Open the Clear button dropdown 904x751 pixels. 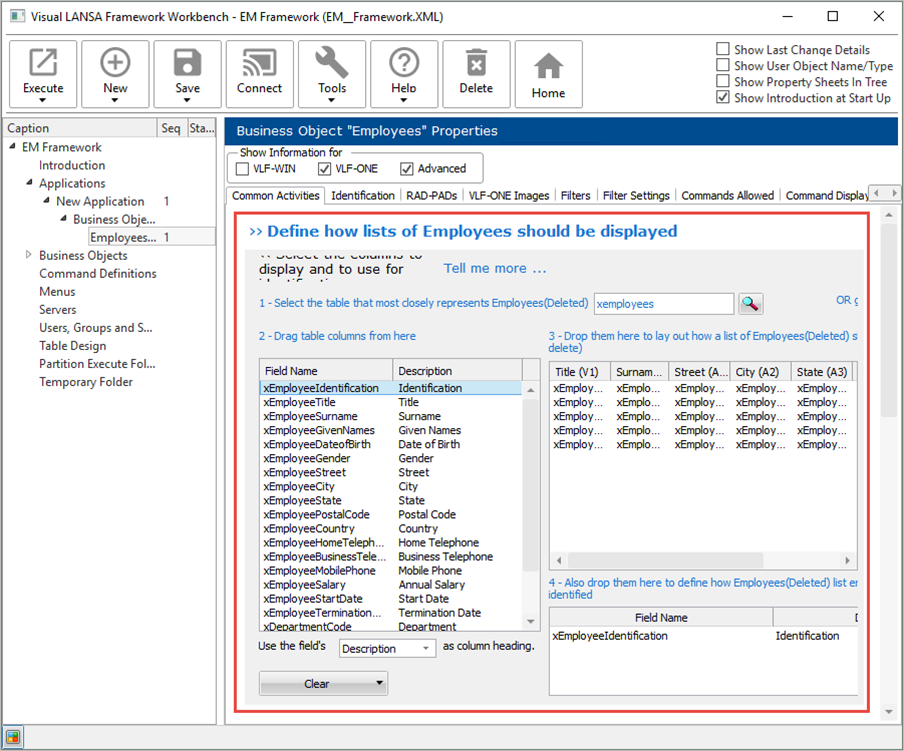380,684
